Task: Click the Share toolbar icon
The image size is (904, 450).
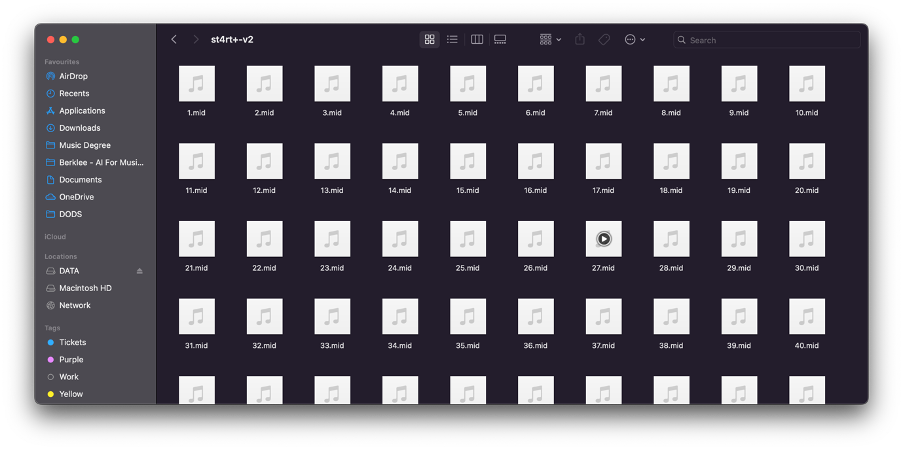Action: pyautogui.click(x=580, y=39)
